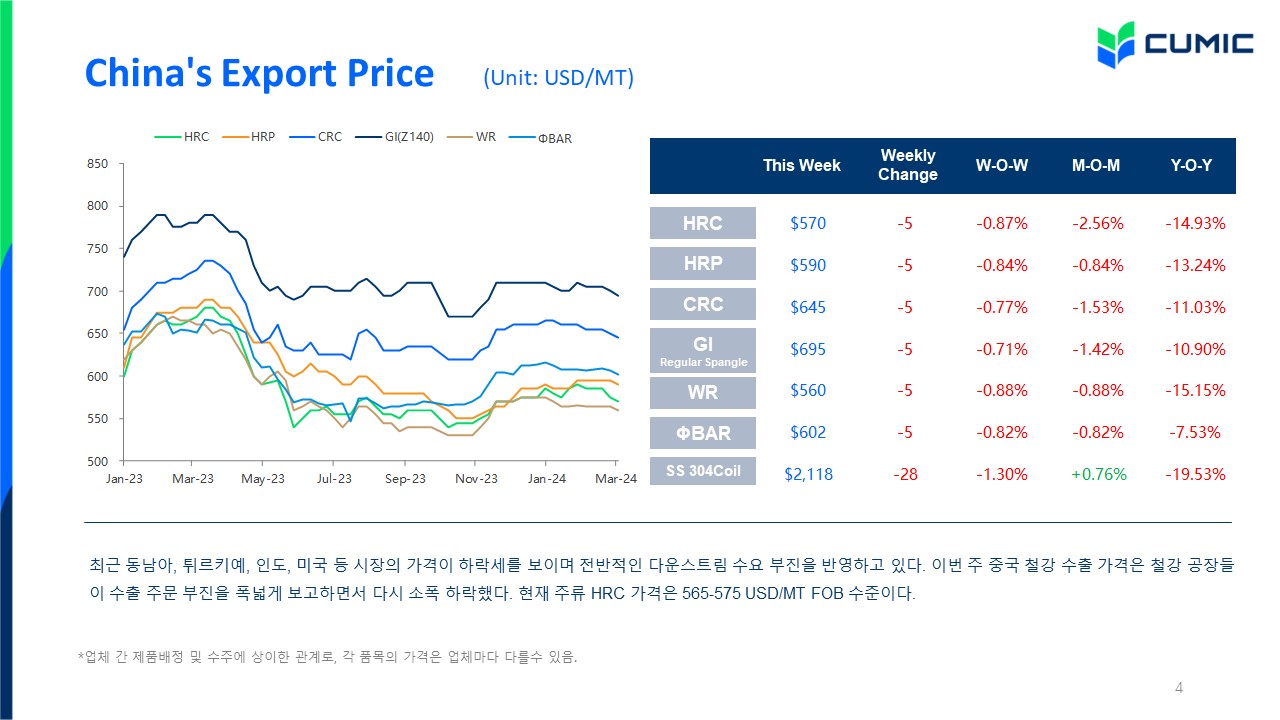Select the WR legend marker
This screenshot has height=720, width=1280.
tap(460, 137)
